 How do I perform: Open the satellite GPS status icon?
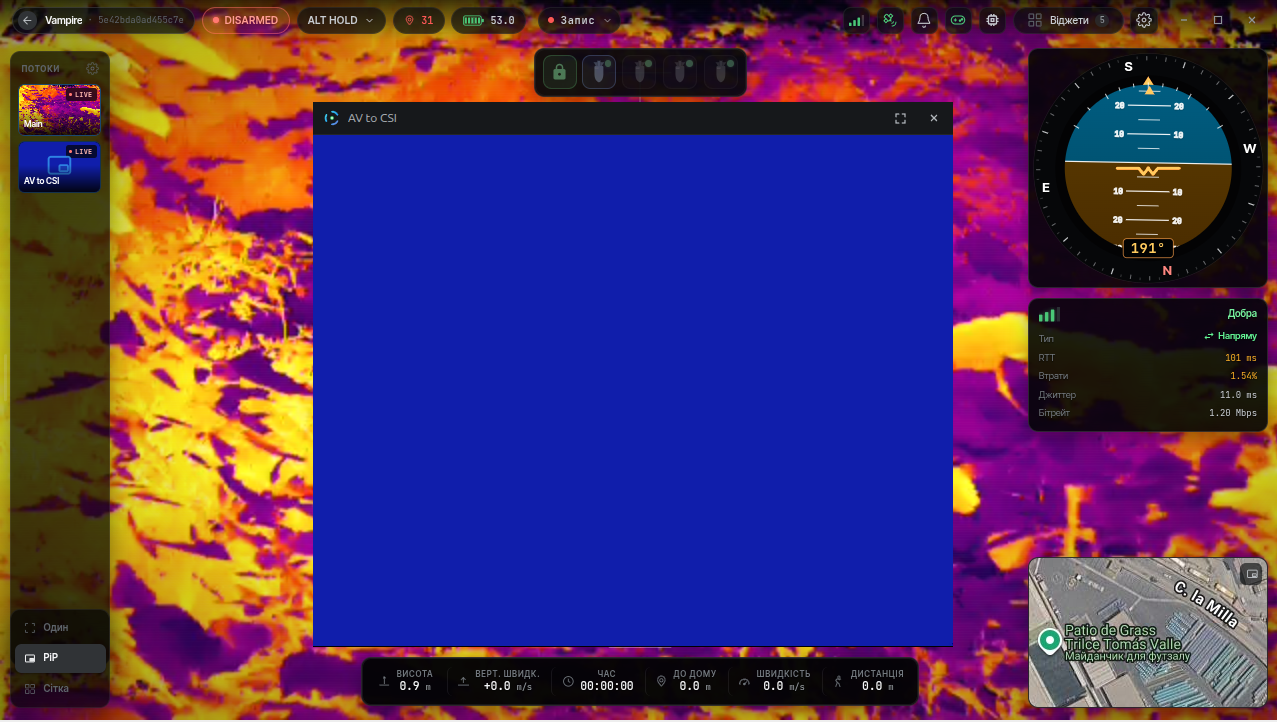tap(890, 20)
